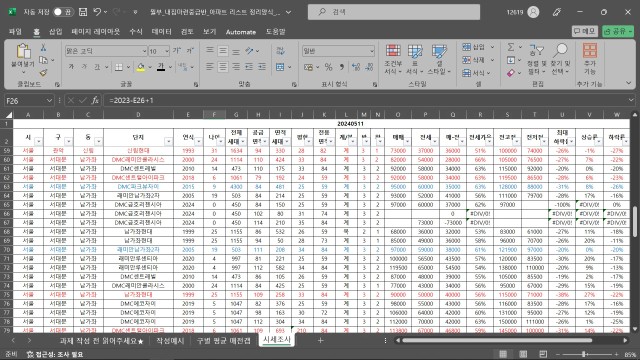Image resolution: width=640 pixels, height=360 pixels.
Task: Switch to the Data ribbon tab
Action: tap(161, 31)
